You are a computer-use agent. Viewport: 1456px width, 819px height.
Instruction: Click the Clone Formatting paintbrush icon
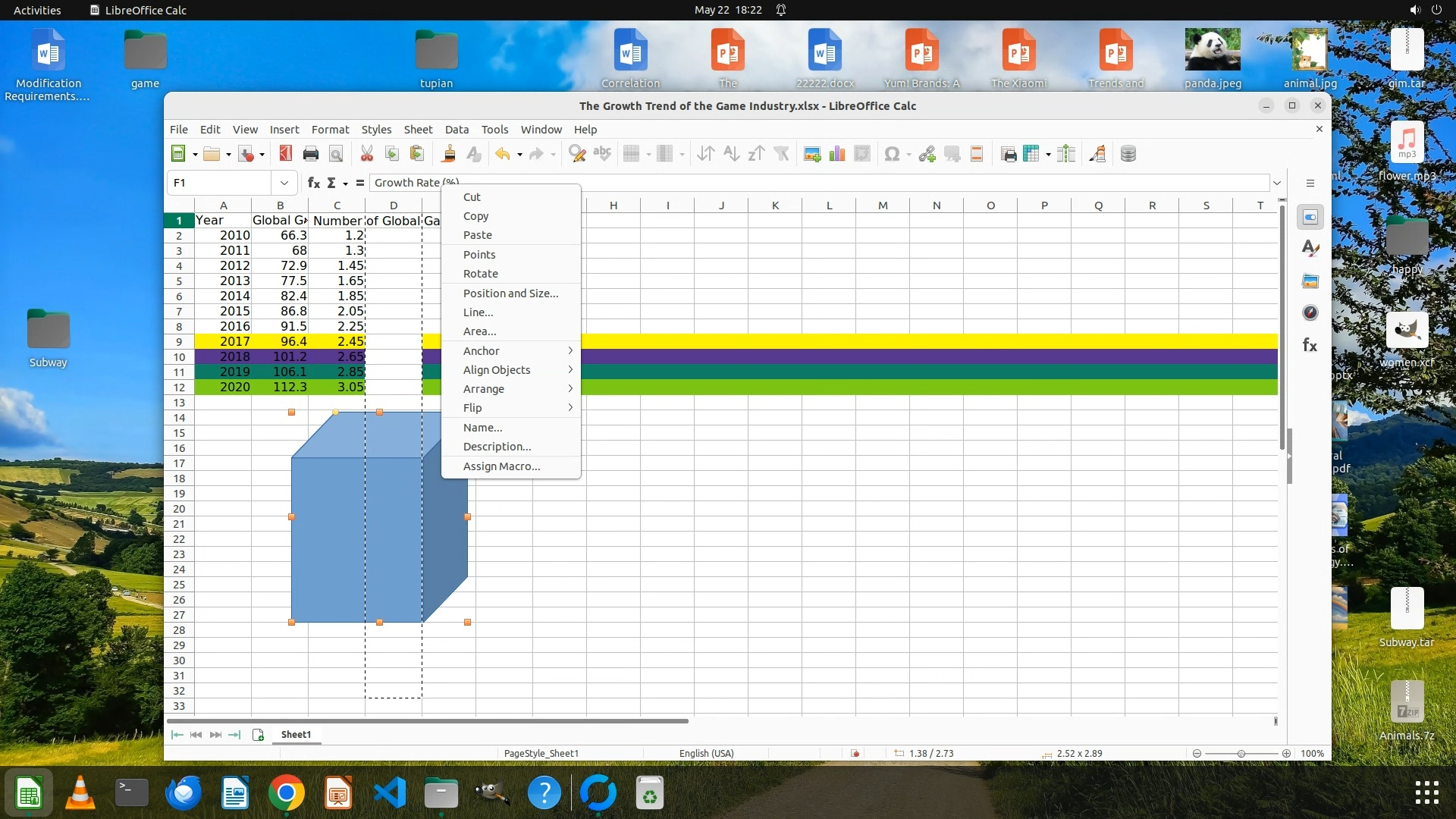tap(449, 155)
